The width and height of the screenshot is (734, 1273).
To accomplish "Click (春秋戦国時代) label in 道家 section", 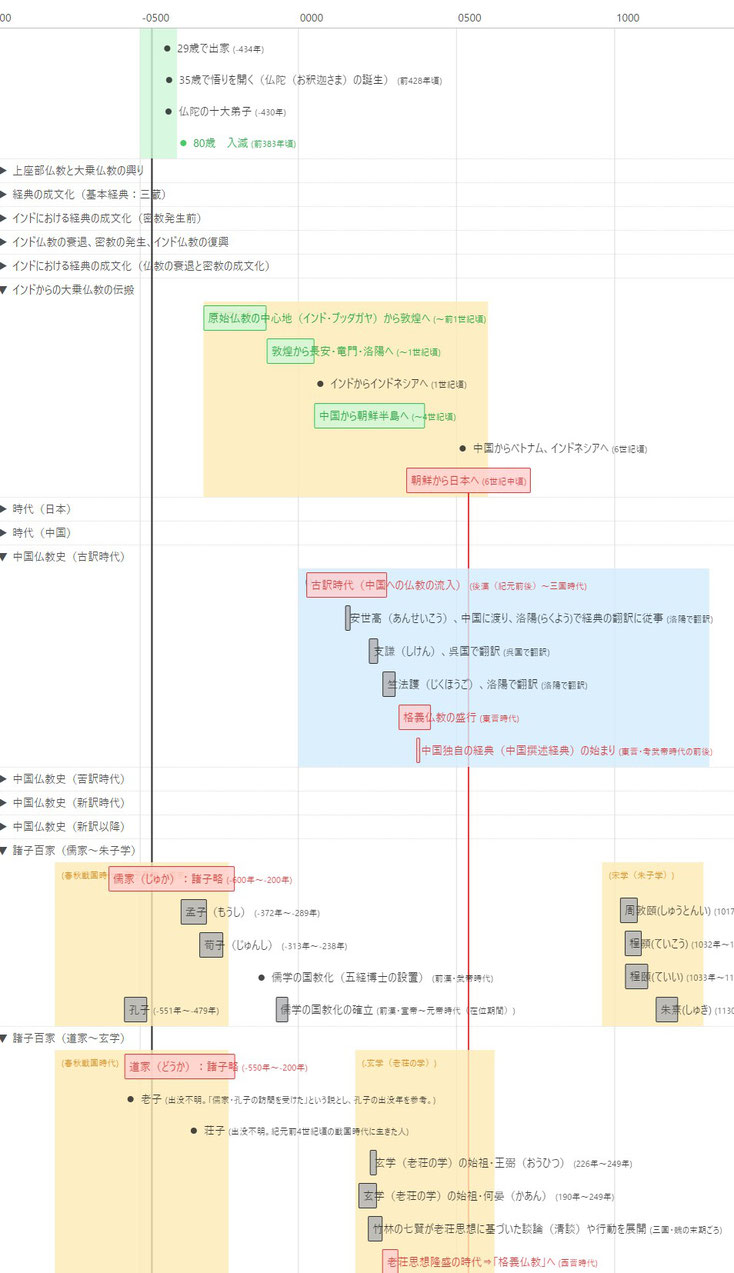I will point(89,1062).
